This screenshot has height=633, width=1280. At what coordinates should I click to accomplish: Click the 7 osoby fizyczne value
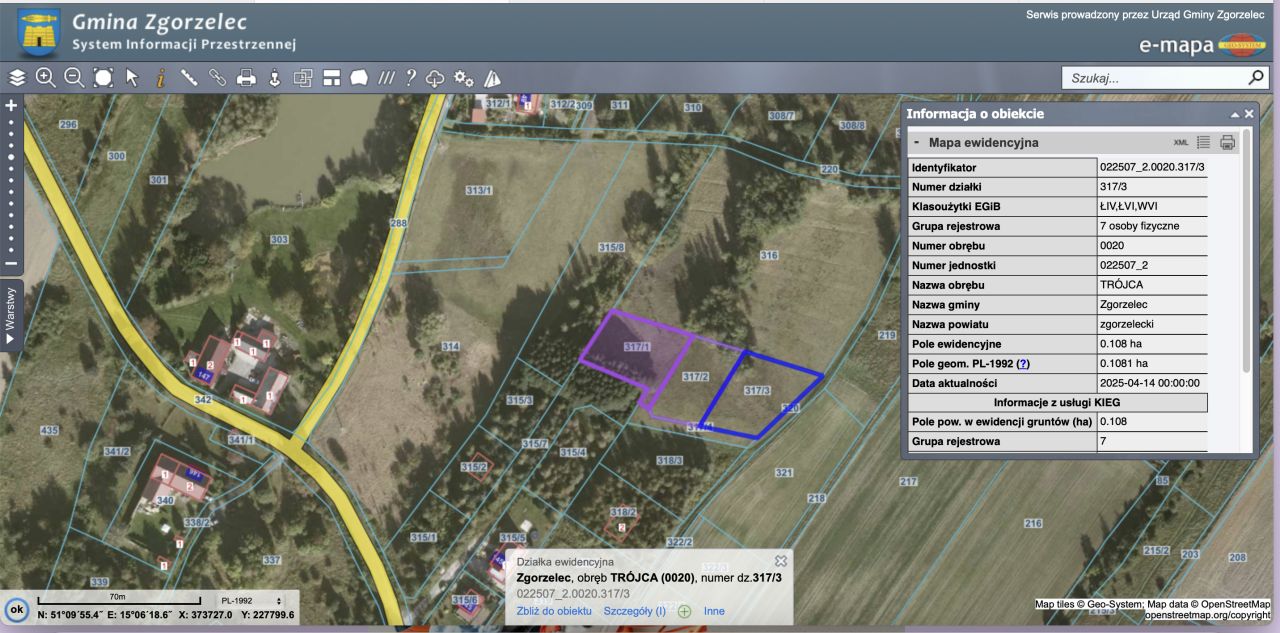pyautogui.click(x=1139, y=226)
